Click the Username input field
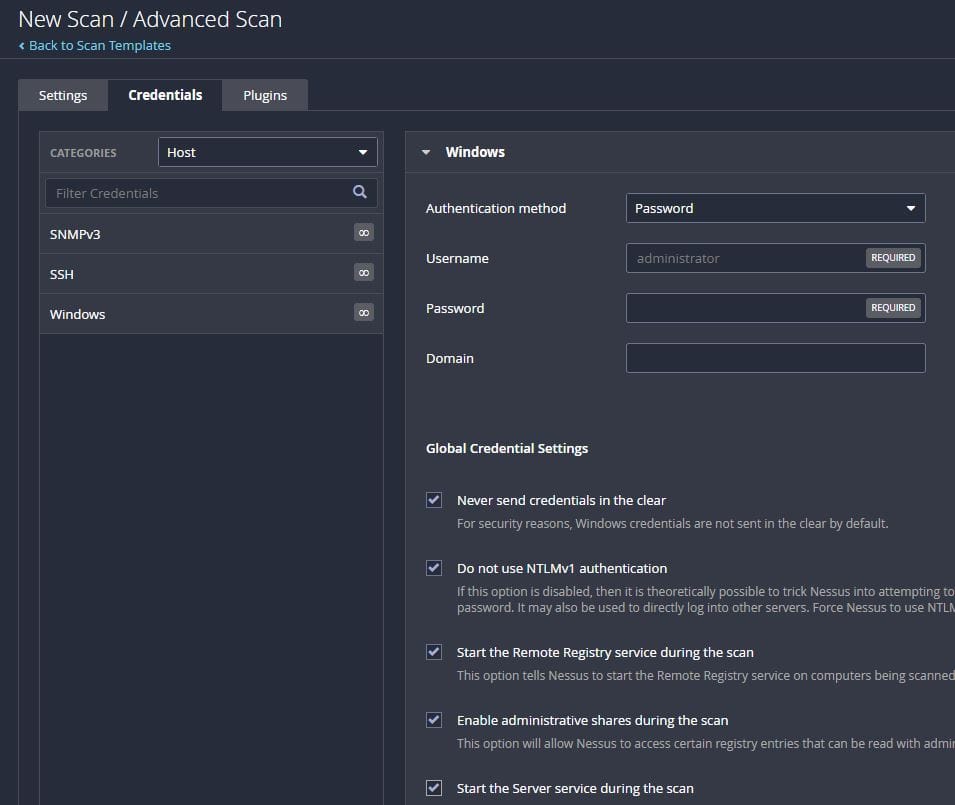 [775, 258]
